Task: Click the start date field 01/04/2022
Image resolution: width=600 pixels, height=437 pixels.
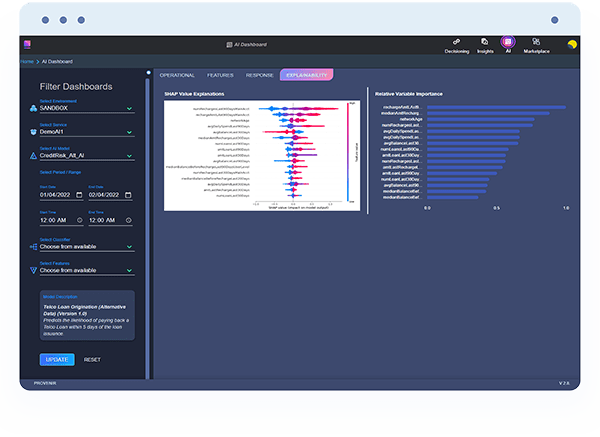Action: coord(61,195)
